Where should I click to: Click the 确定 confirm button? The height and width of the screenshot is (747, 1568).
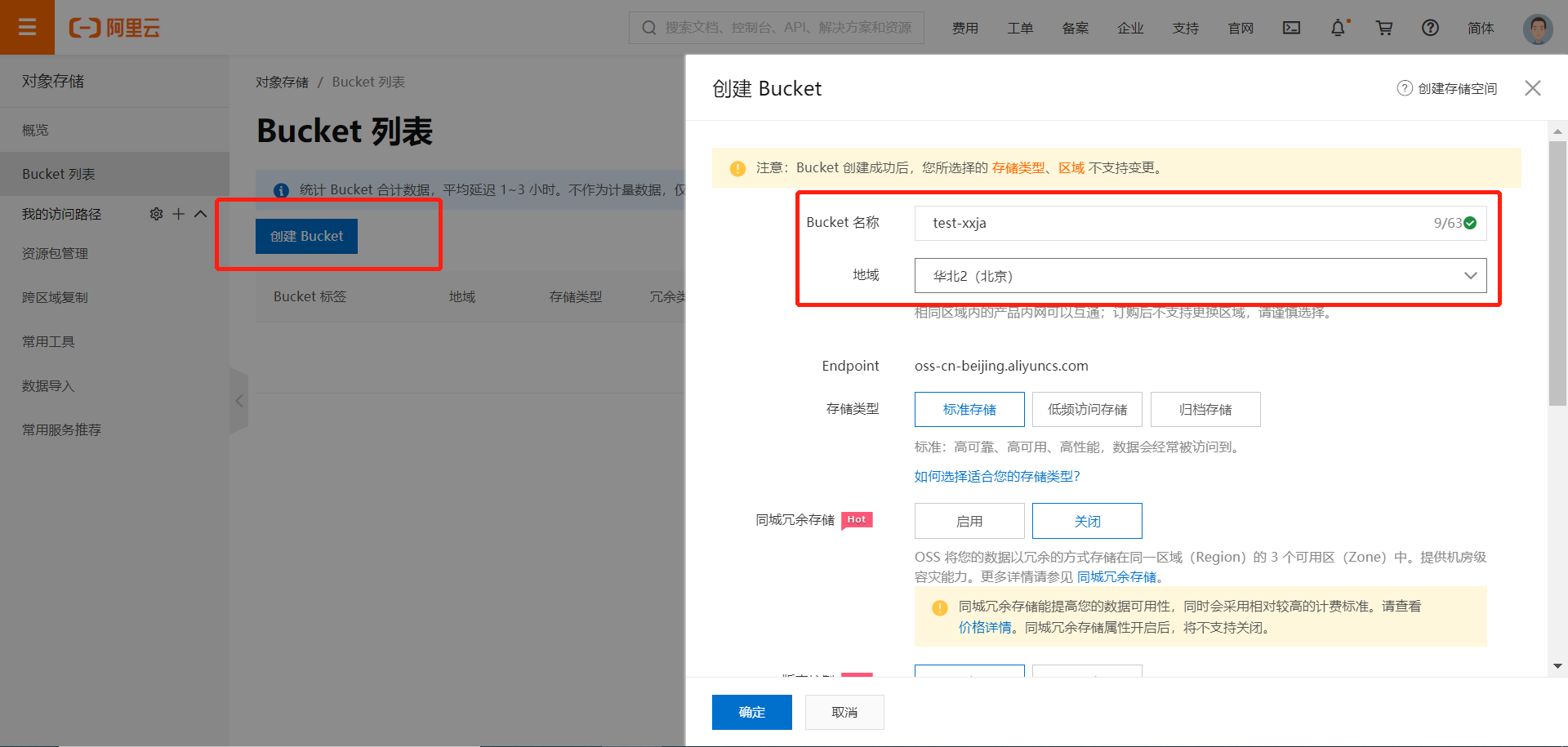[x=751, y=712]
